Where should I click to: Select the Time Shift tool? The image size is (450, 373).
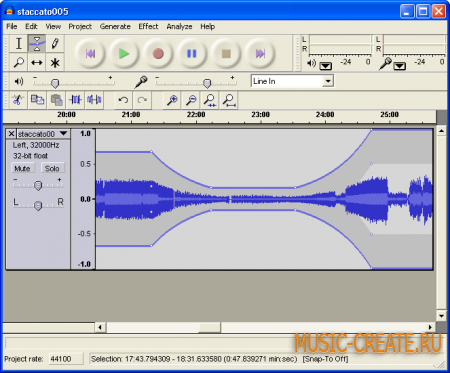pos(37,62)
